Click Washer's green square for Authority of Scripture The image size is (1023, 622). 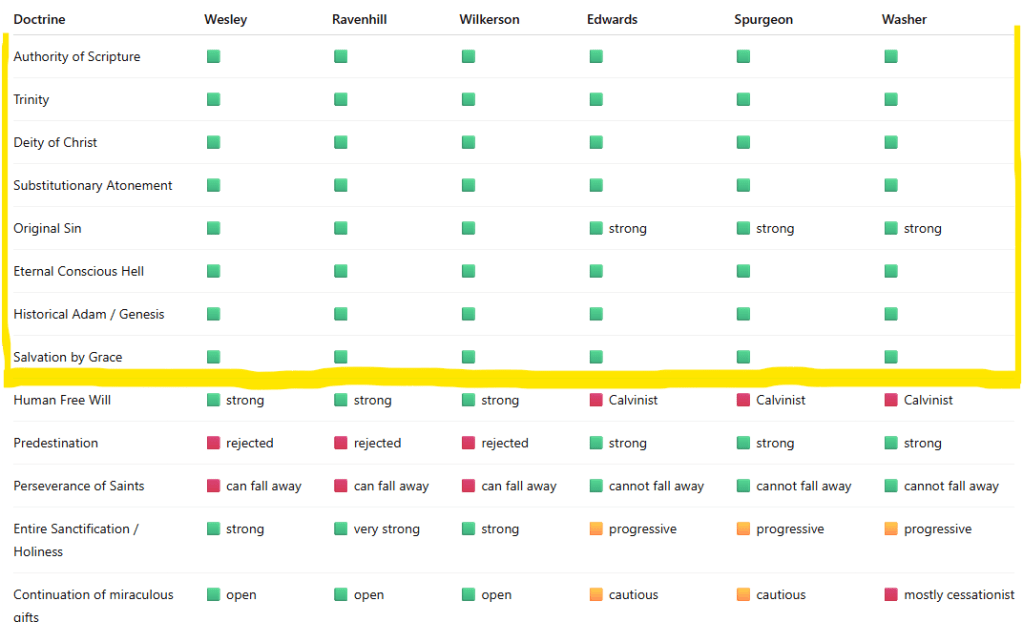[x=891, y=57]
